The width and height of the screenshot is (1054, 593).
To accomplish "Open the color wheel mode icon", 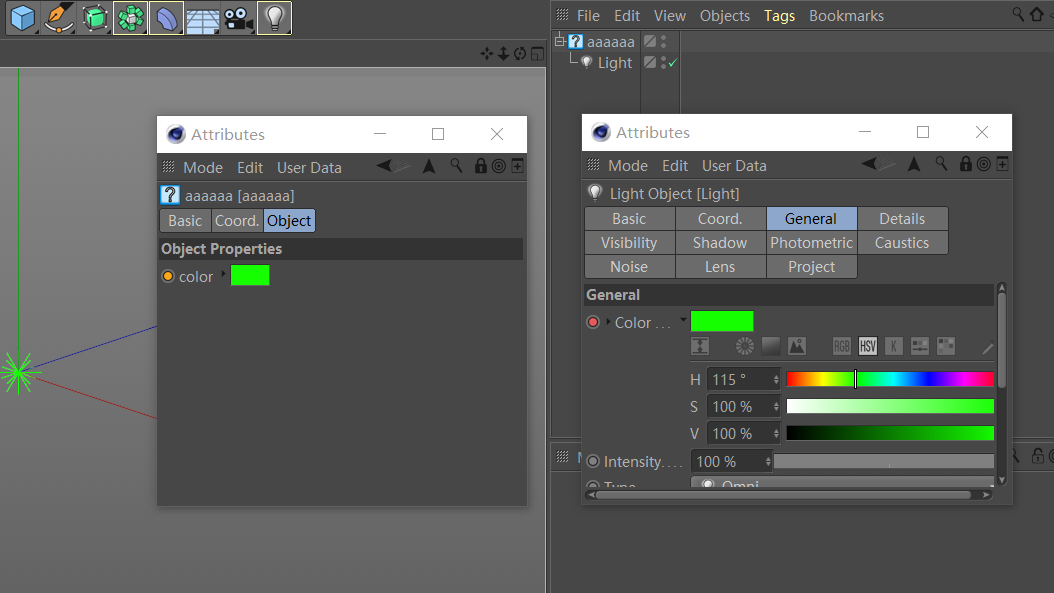I will (x=744, y=346).
